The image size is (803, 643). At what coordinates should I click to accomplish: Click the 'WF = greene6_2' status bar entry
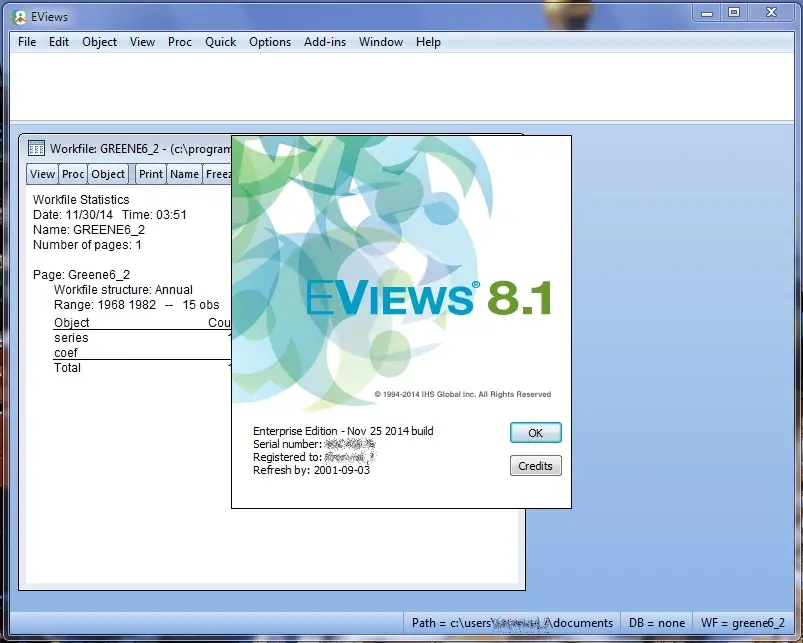coord(743,623)
